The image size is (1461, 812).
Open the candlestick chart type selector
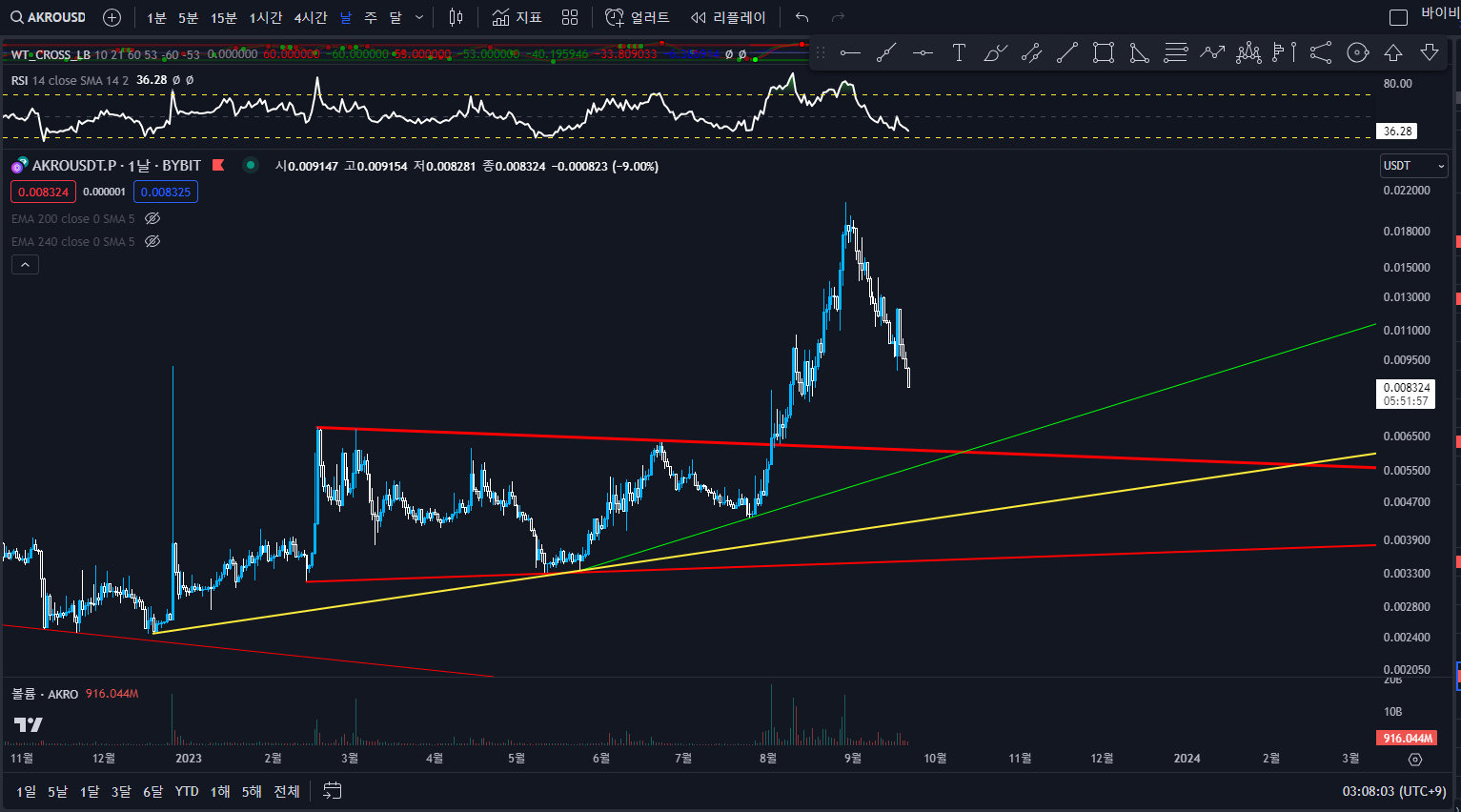(x=456, y=17)
